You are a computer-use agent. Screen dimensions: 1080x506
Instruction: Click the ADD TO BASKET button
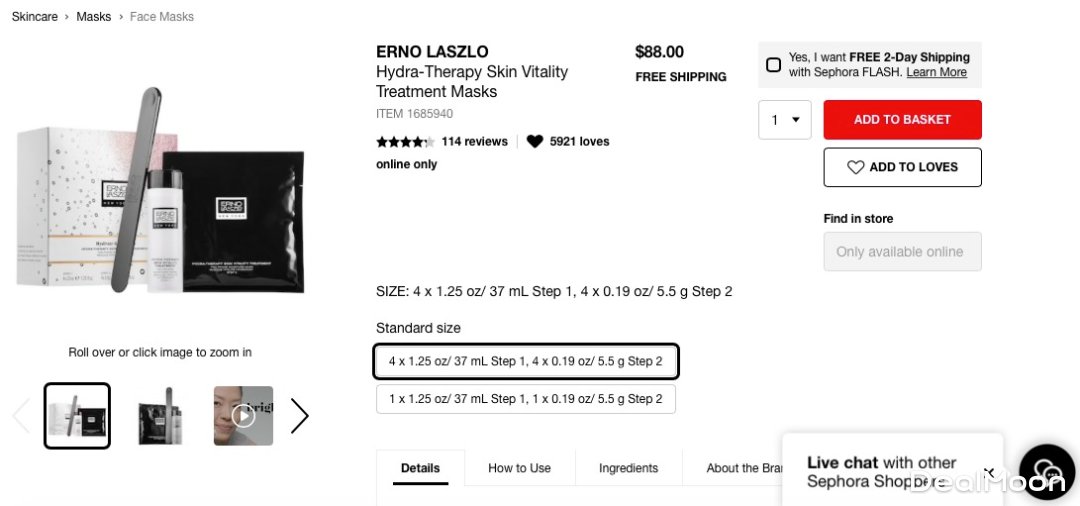click(x=902, y=120)
